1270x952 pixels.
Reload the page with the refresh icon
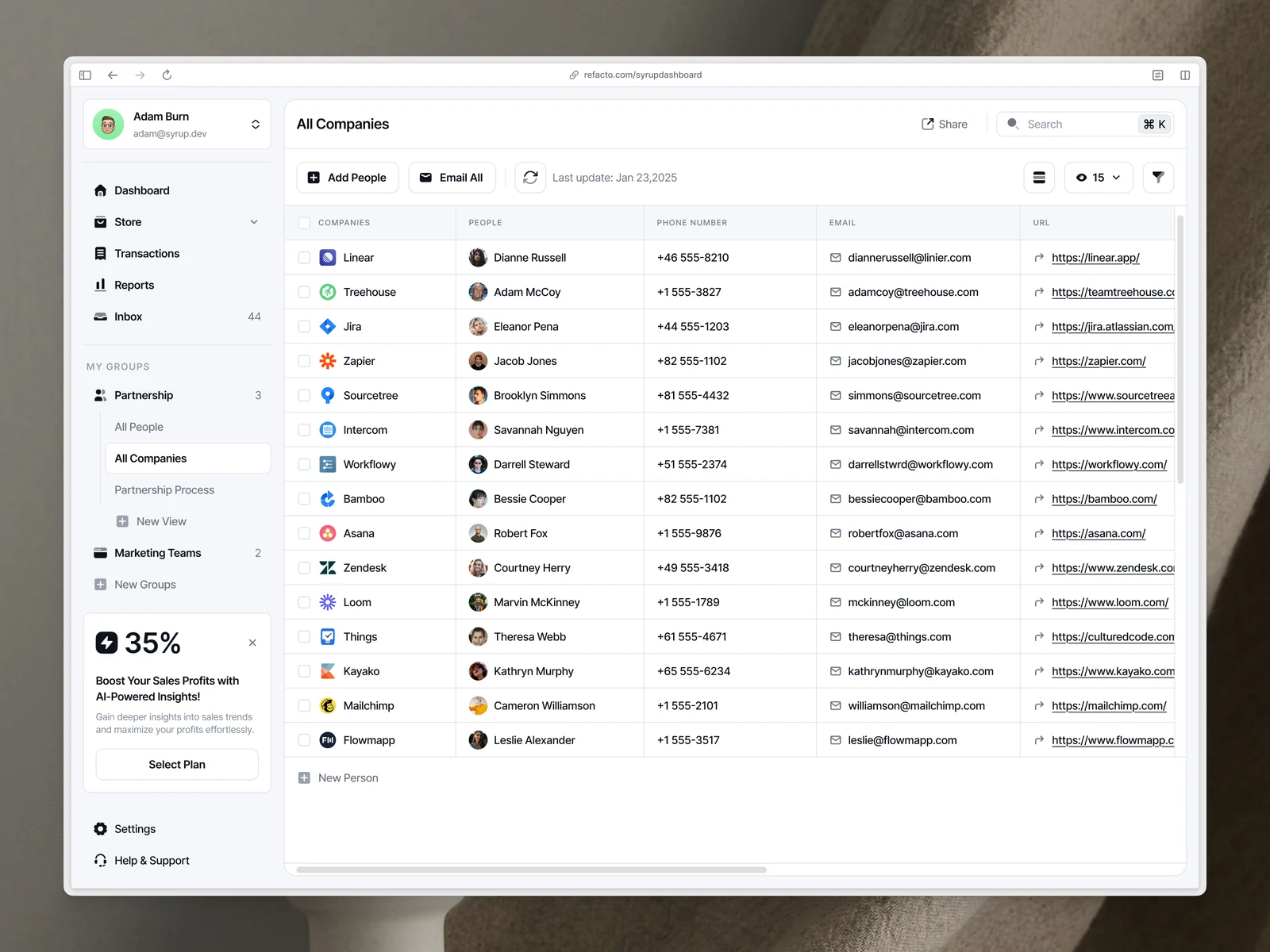click(167, 75)
